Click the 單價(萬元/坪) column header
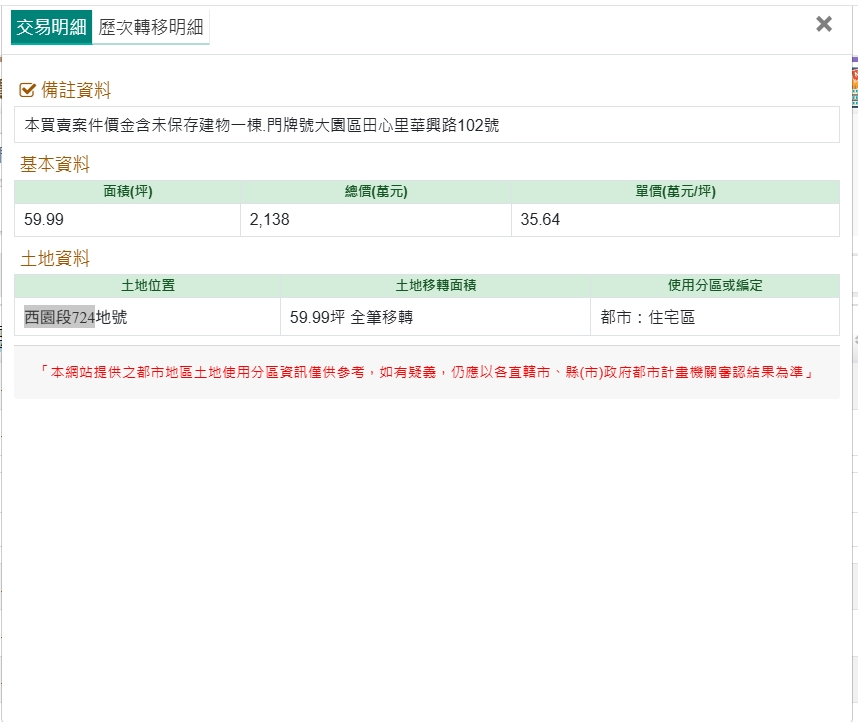This screenshot has width=858, height=722. [x=675, y=192]
